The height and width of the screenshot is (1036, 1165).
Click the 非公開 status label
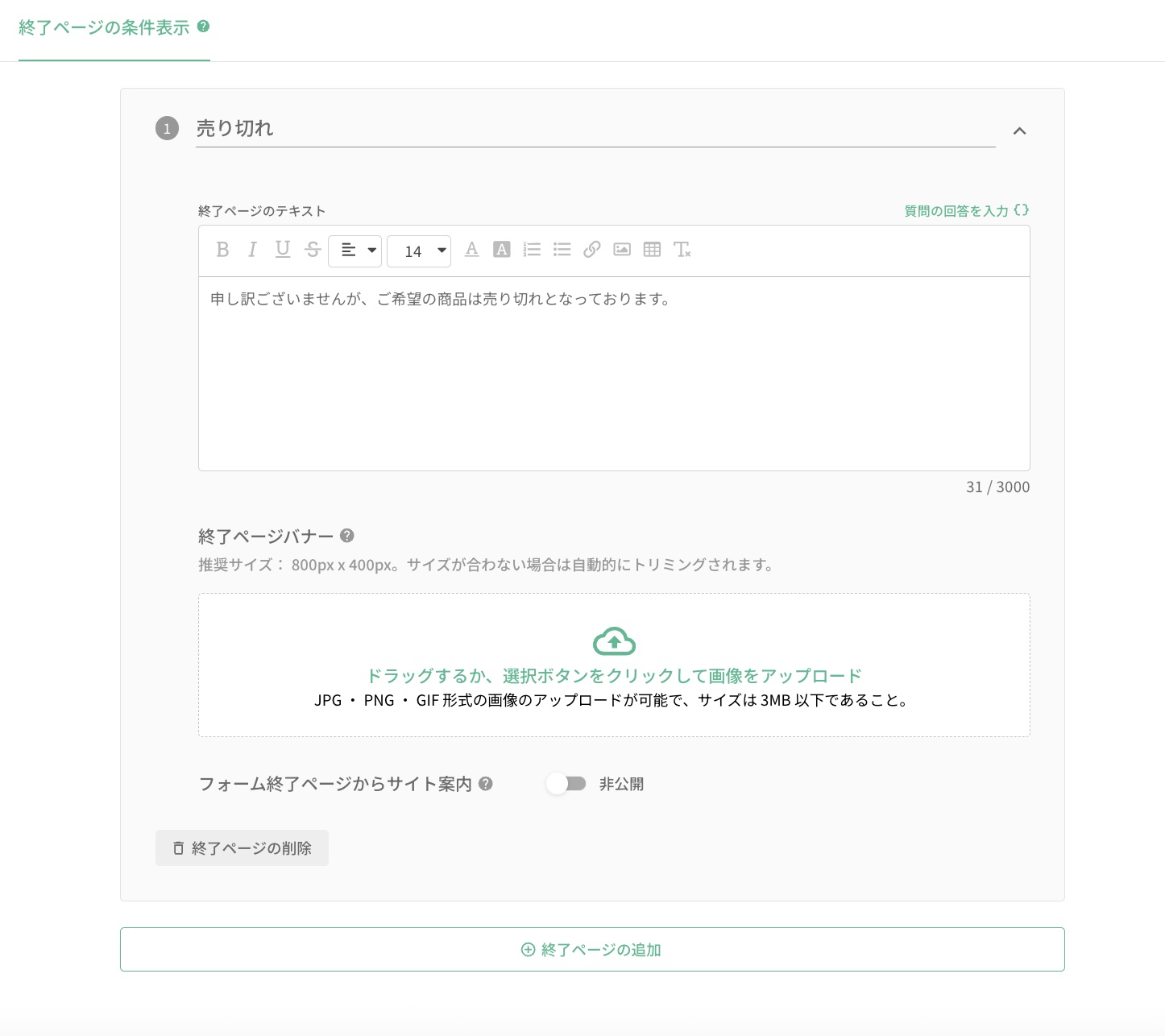click(x=621, y=784)
